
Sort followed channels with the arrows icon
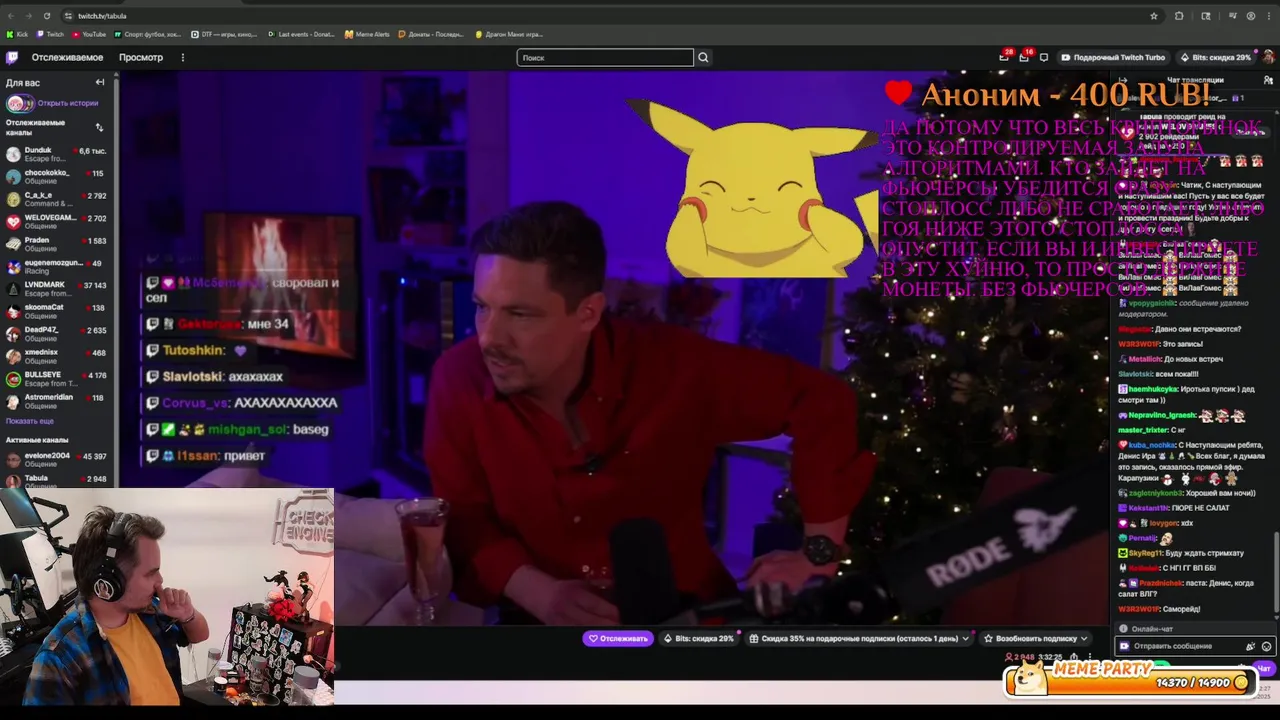(x=99, y=127)
